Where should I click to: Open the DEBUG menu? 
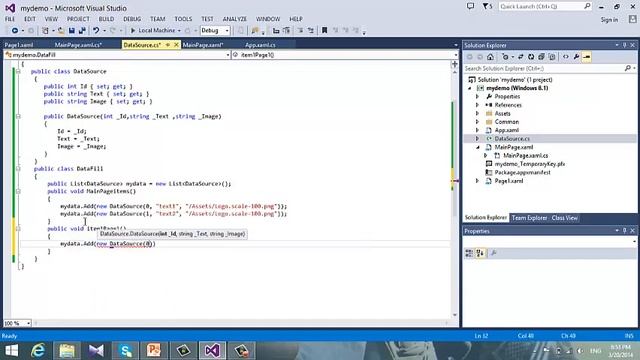132,19
